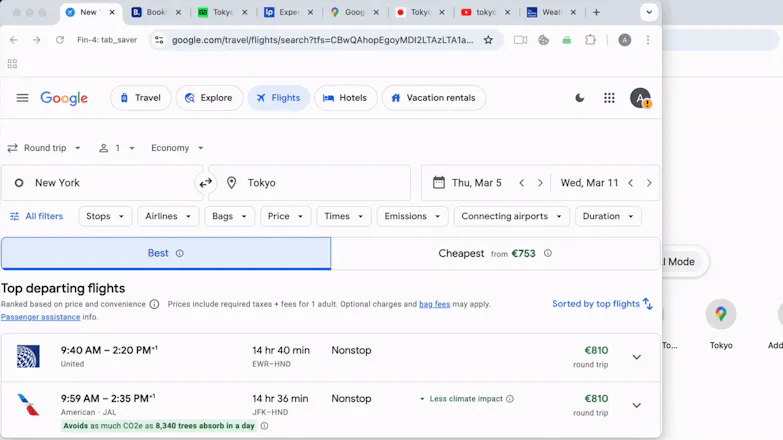Select the Cheapest from €753 tab
783x440 pixels.
point(495,253)
